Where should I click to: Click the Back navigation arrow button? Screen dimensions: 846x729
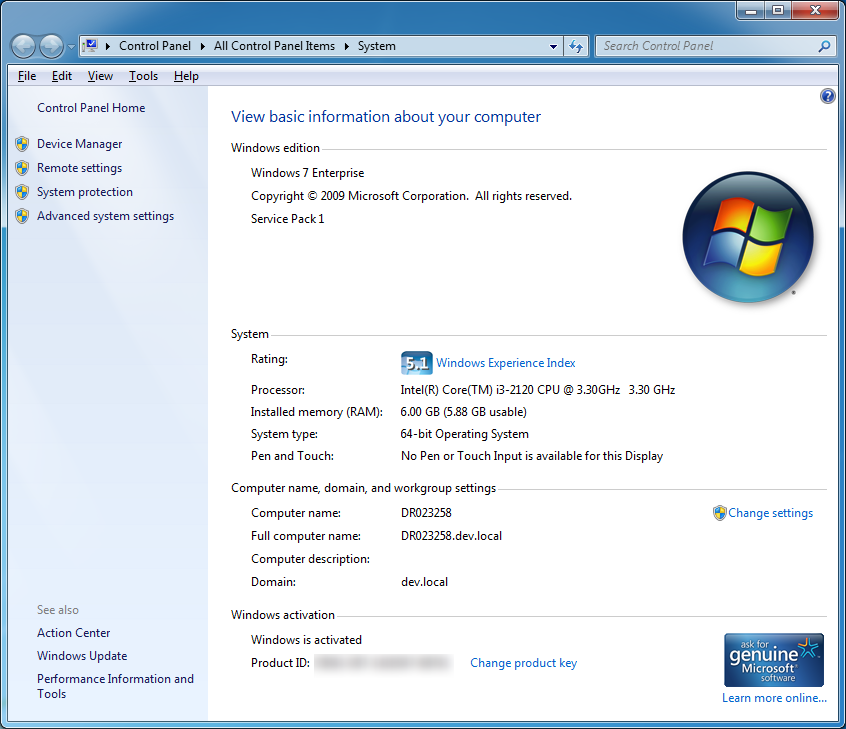pyautogui.click(x=23, y=46)
